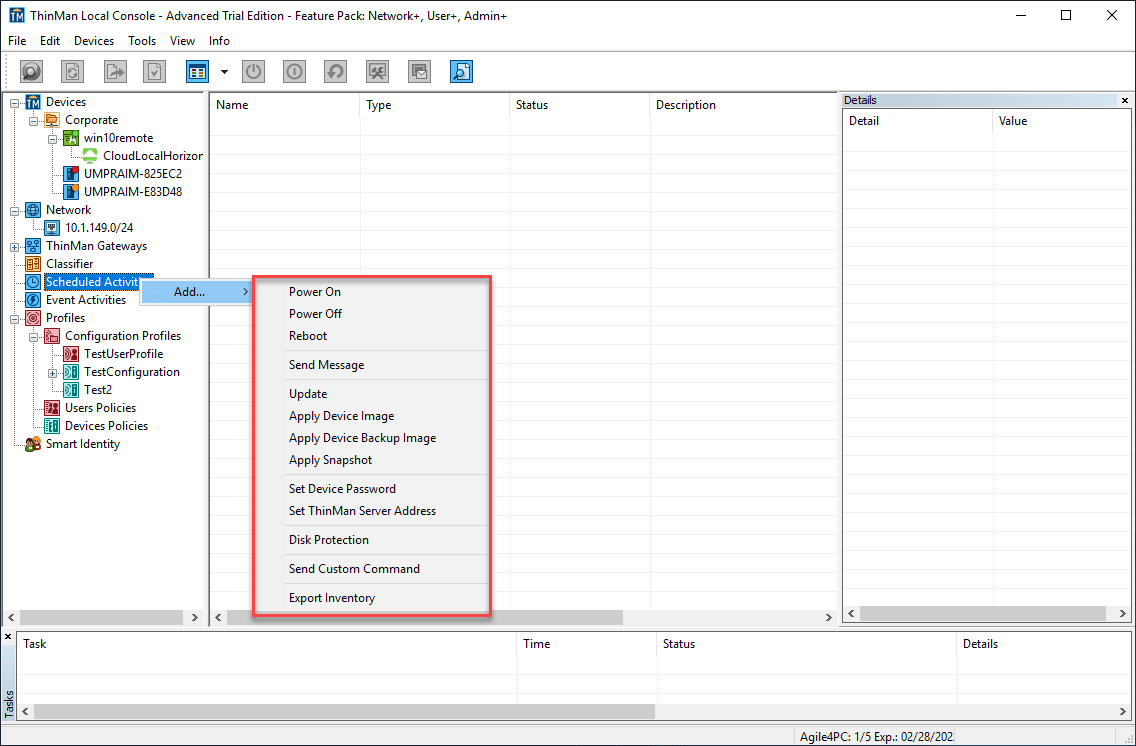
Task: Click the Scheduled Activities clock icon
Action: [x=33, y=282]
